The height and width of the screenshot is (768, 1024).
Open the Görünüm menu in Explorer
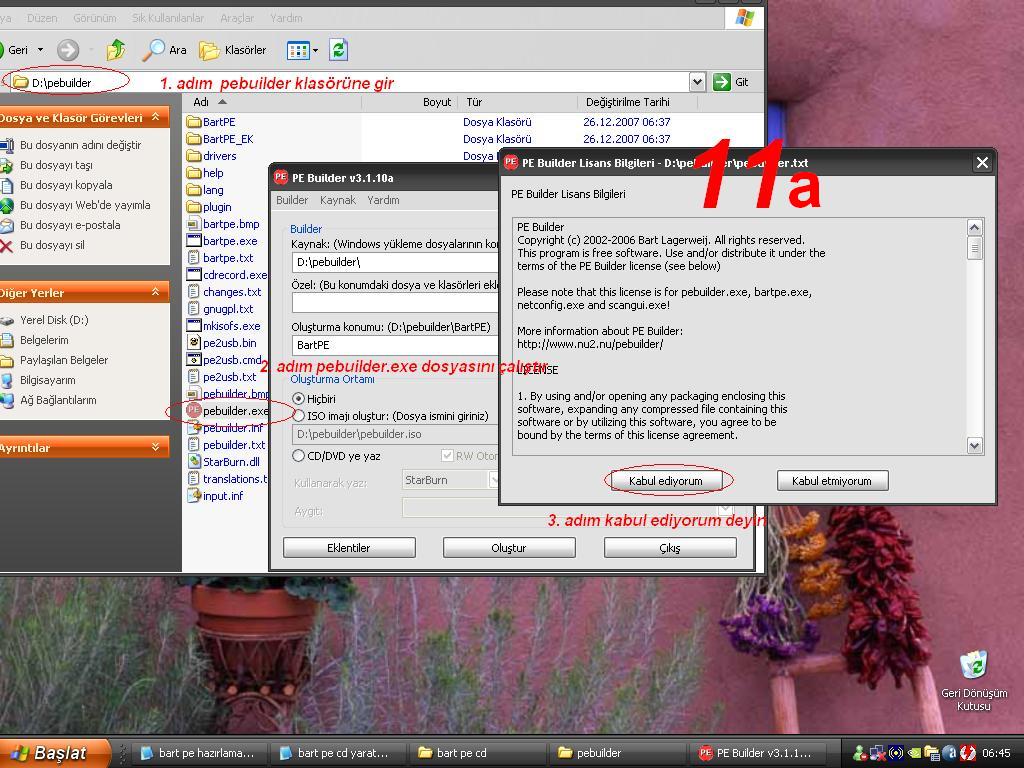pyautogui.click(x=95, y=18)
